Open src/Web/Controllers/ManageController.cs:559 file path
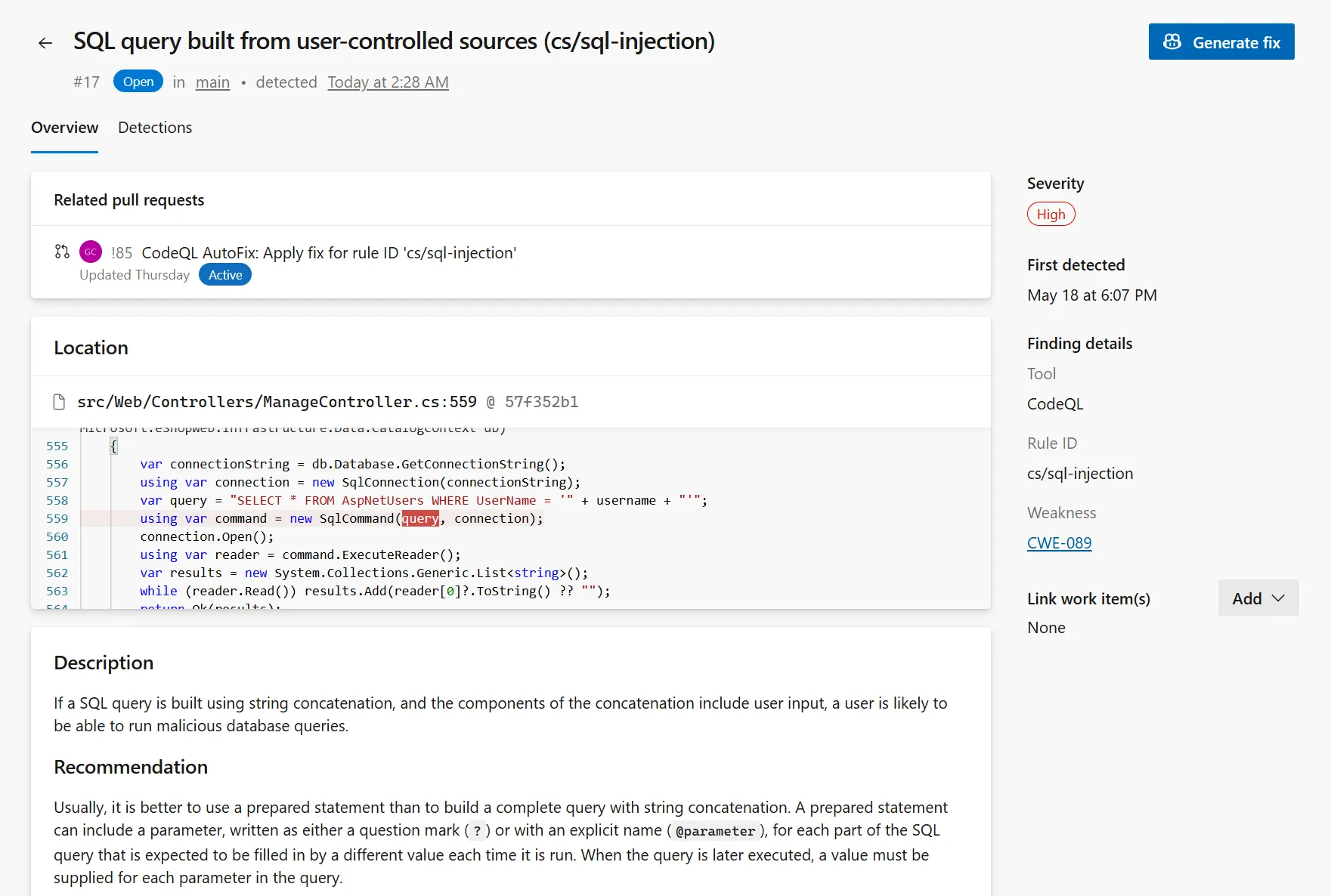The height and width of the screenshot is (896, 1331). pyautogui.click(x=277, y=402)
